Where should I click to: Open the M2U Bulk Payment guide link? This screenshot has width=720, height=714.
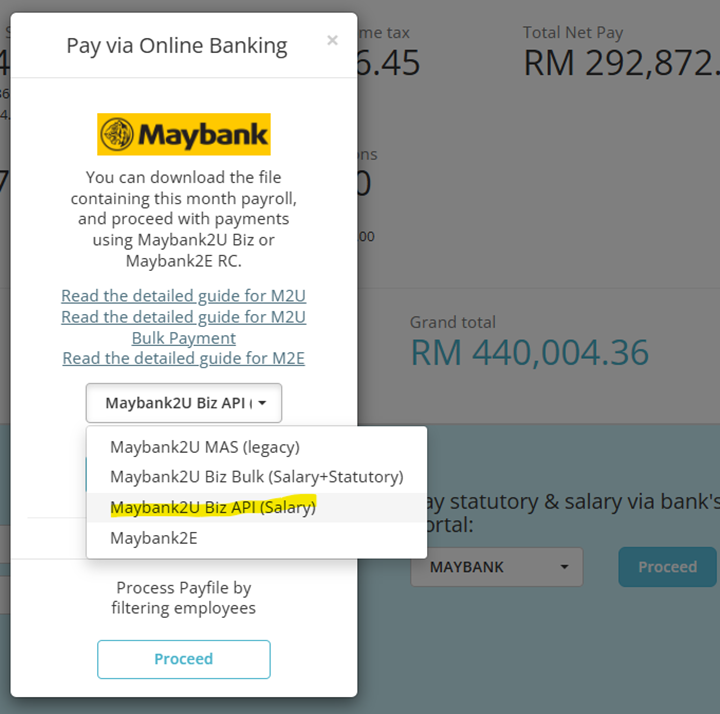click(184, 327)
